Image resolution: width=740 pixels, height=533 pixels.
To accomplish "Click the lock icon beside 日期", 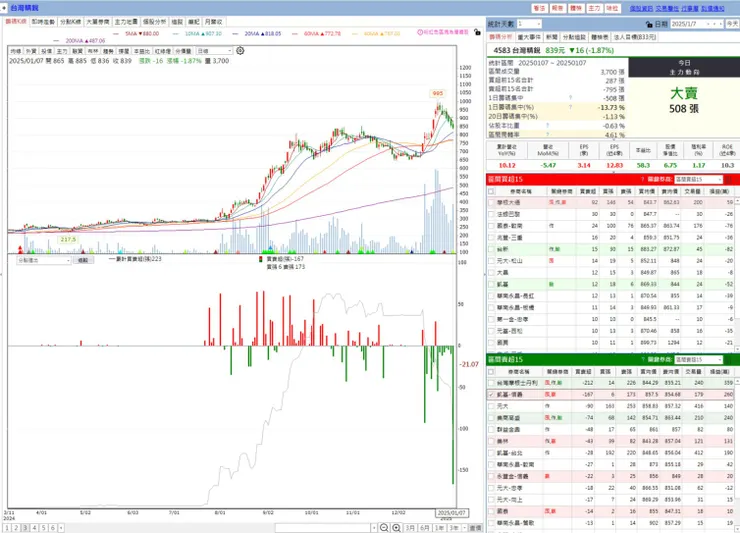I will point(649,24).
